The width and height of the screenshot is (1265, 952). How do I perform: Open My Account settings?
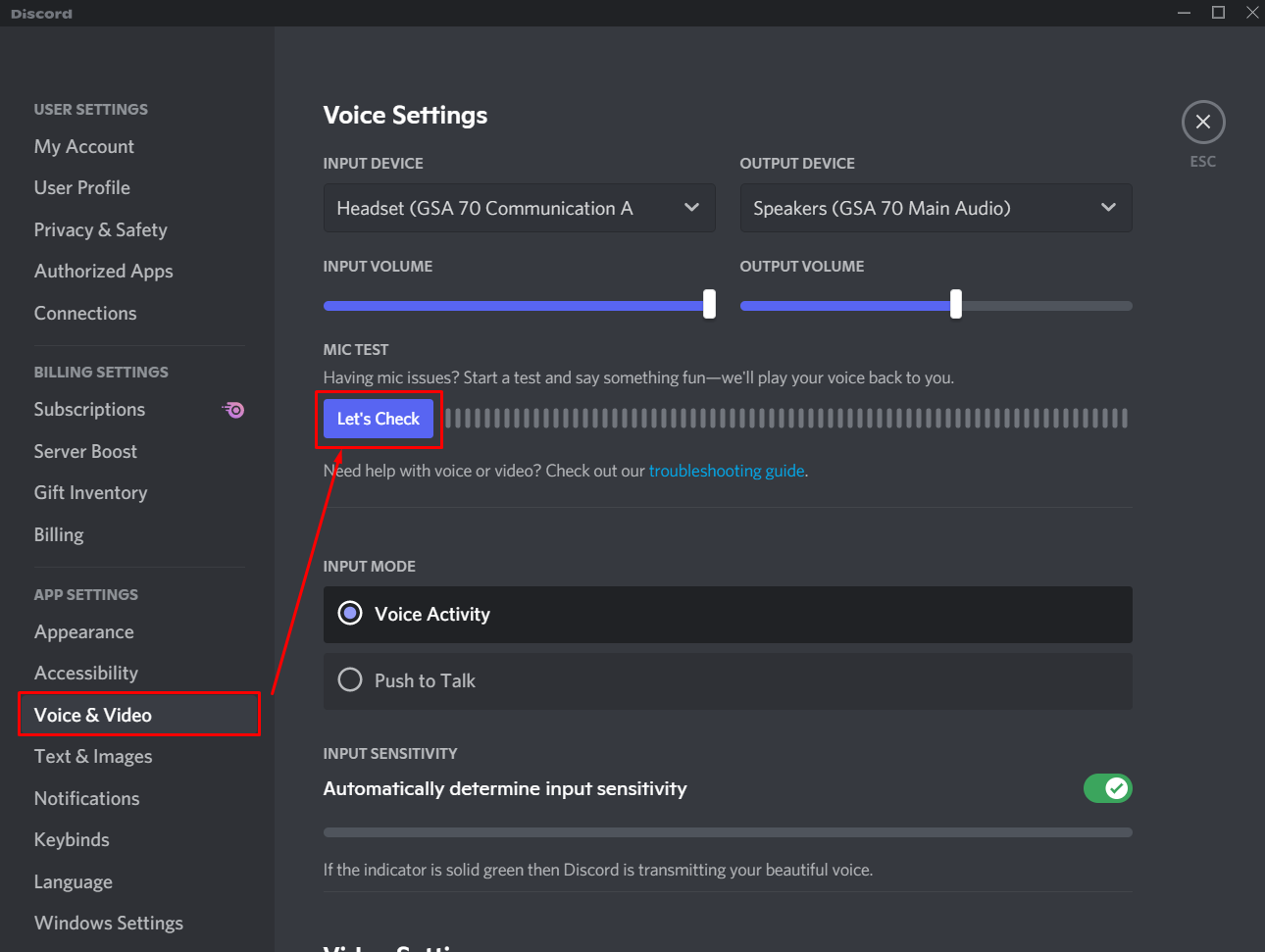[x=84, y=146]
